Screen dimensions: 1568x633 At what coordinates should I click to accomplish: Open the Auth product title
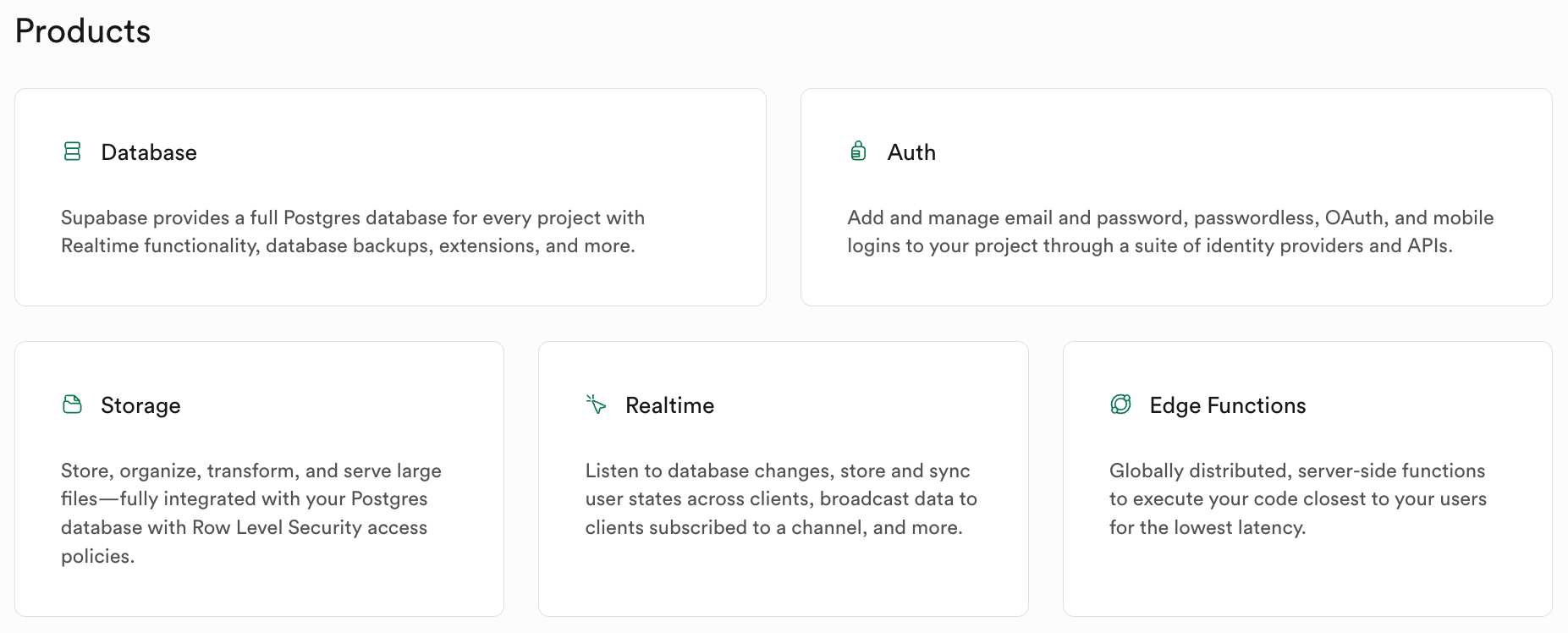pyautogui.click(x=911, y=152)
